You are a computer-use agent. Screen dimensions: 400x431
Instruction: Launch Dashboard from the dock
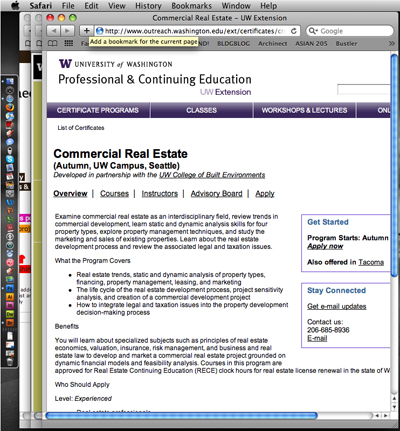[10, 90]
